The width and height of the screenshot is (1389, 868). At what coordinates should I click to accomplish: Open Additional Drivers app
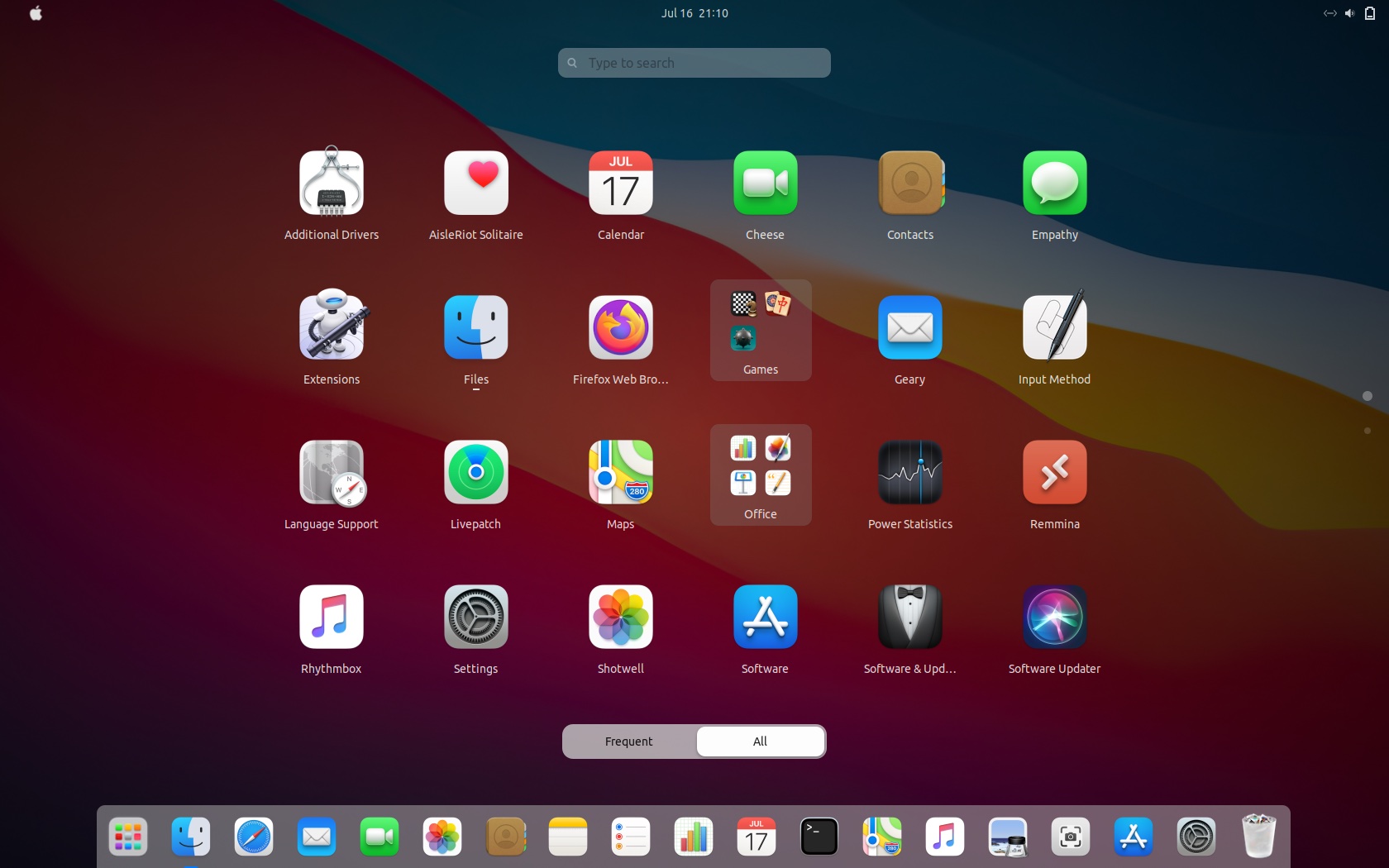332,183
